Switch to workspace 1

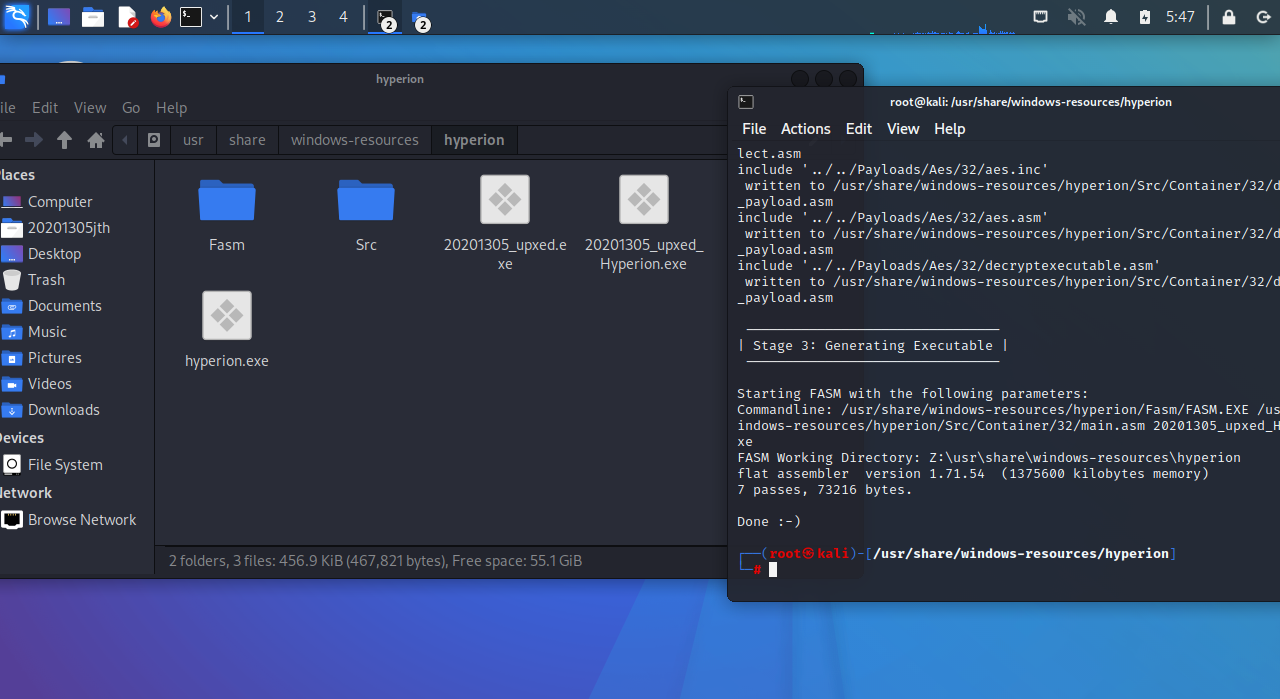pos(248,17)
